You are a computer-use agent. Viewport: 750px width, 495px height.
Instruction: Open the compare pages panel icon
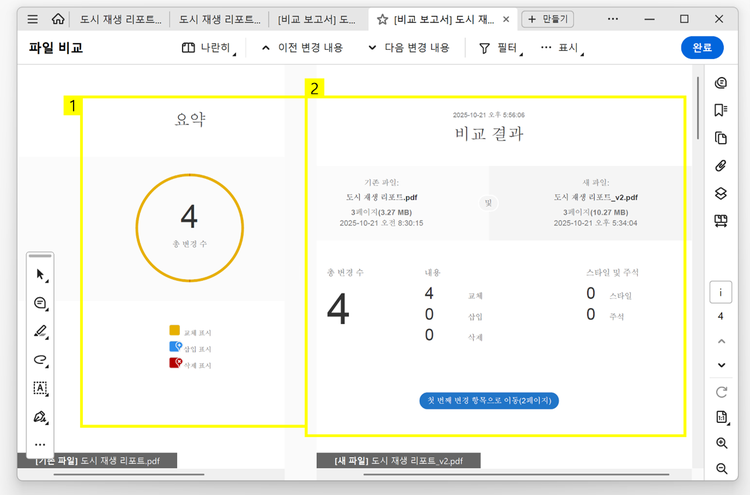pos(721,220)
